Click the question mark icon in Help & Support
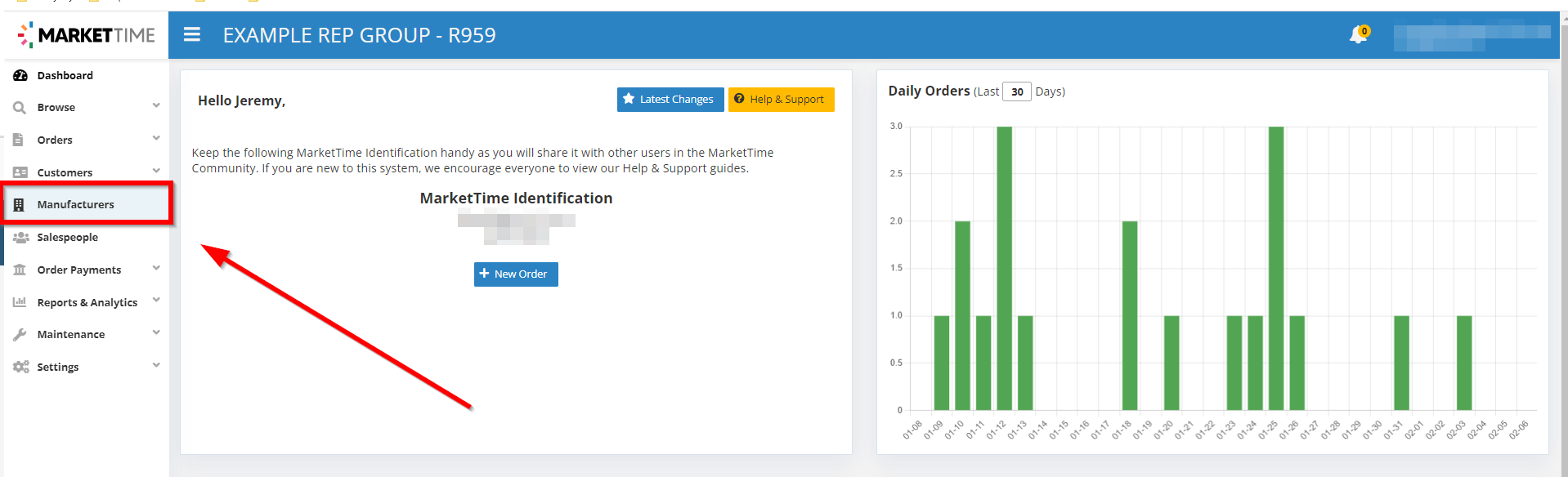Image resolution: width=1568 pixels, height=477 pixels. (739, 99)
